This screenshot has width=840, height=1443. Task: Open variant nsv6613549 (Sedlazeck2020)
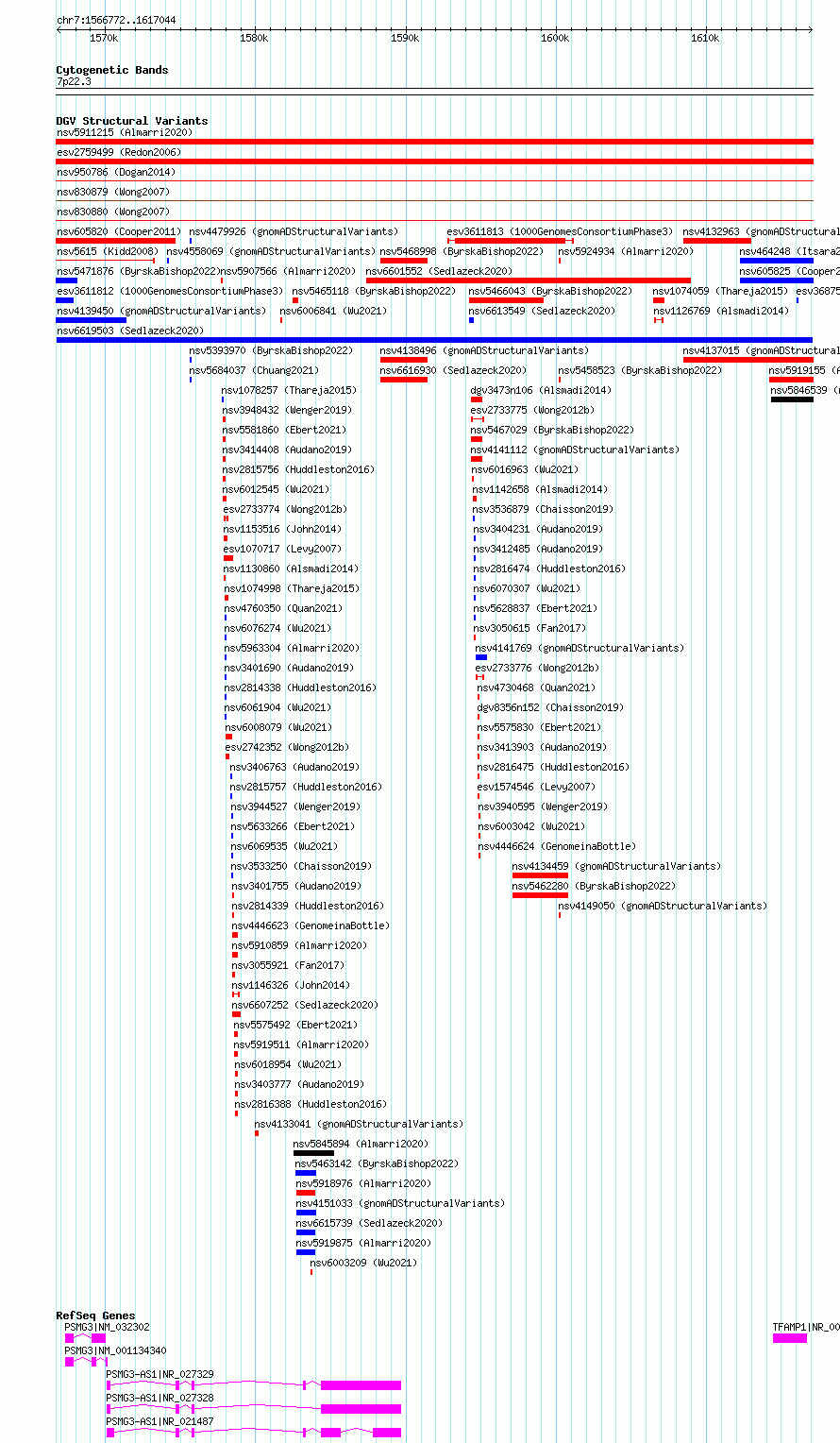point(542,311)
